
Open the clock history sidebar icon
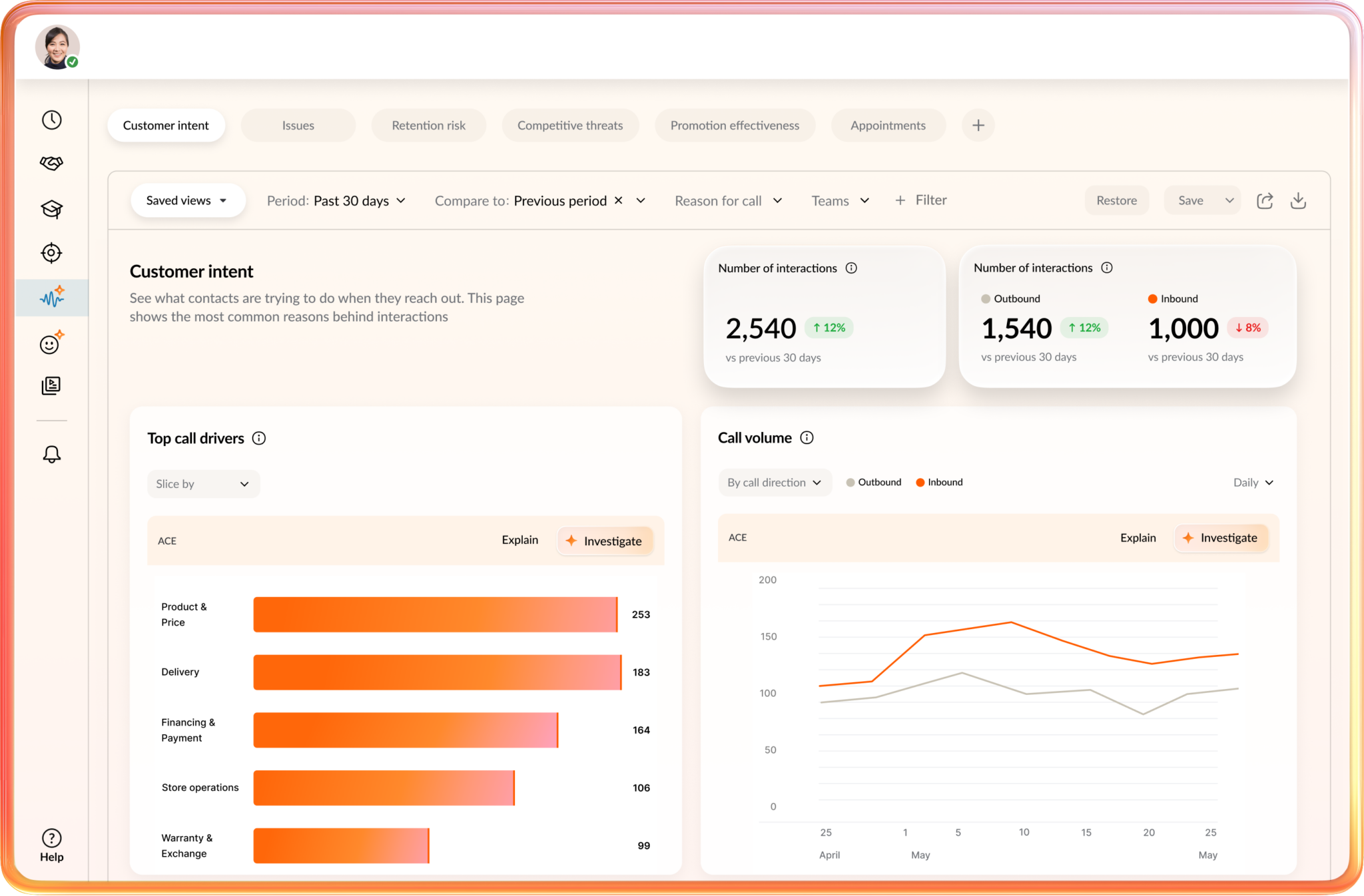click(51, 120)
